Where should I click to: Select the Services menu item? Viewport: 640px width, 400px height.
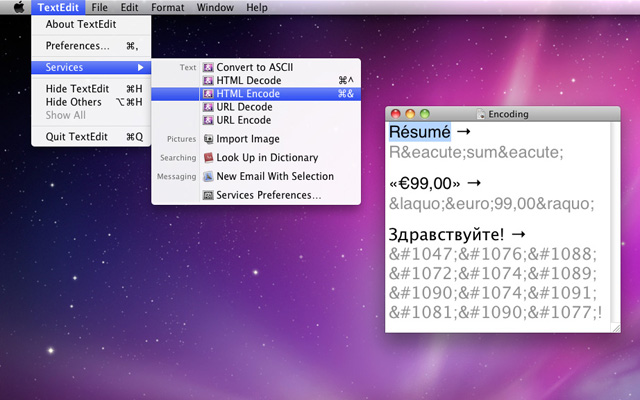pyautogui.click(x=91, y=67)
